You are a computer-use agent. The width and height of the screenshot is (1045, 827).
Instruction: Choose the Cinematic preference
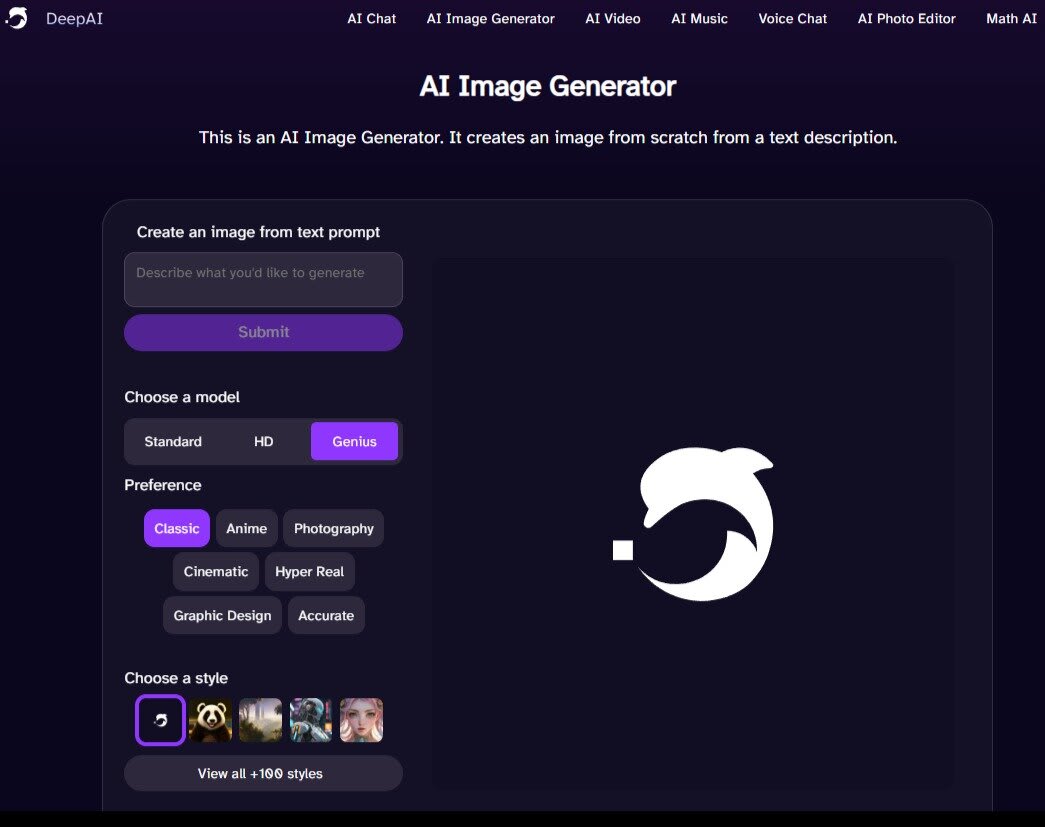[x=216, y=572]
